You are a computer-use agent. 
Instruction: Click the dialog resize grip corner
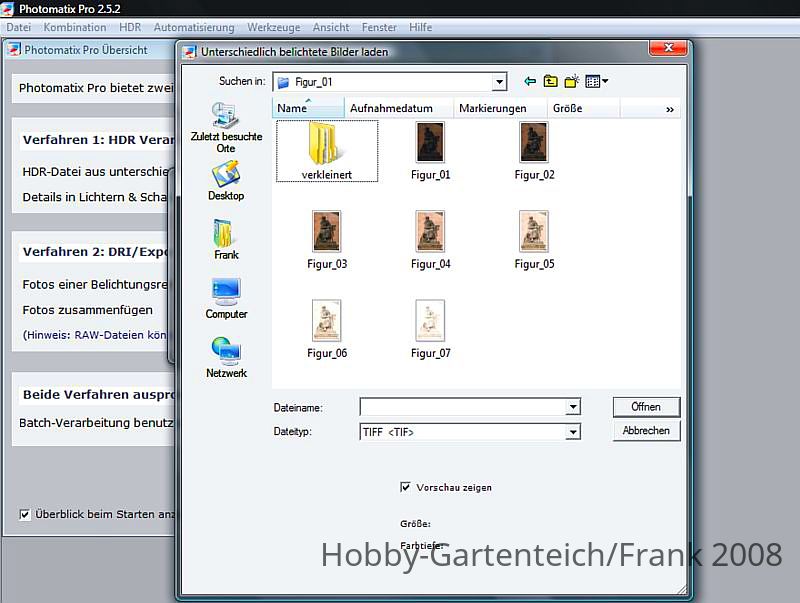pos(681,589)
